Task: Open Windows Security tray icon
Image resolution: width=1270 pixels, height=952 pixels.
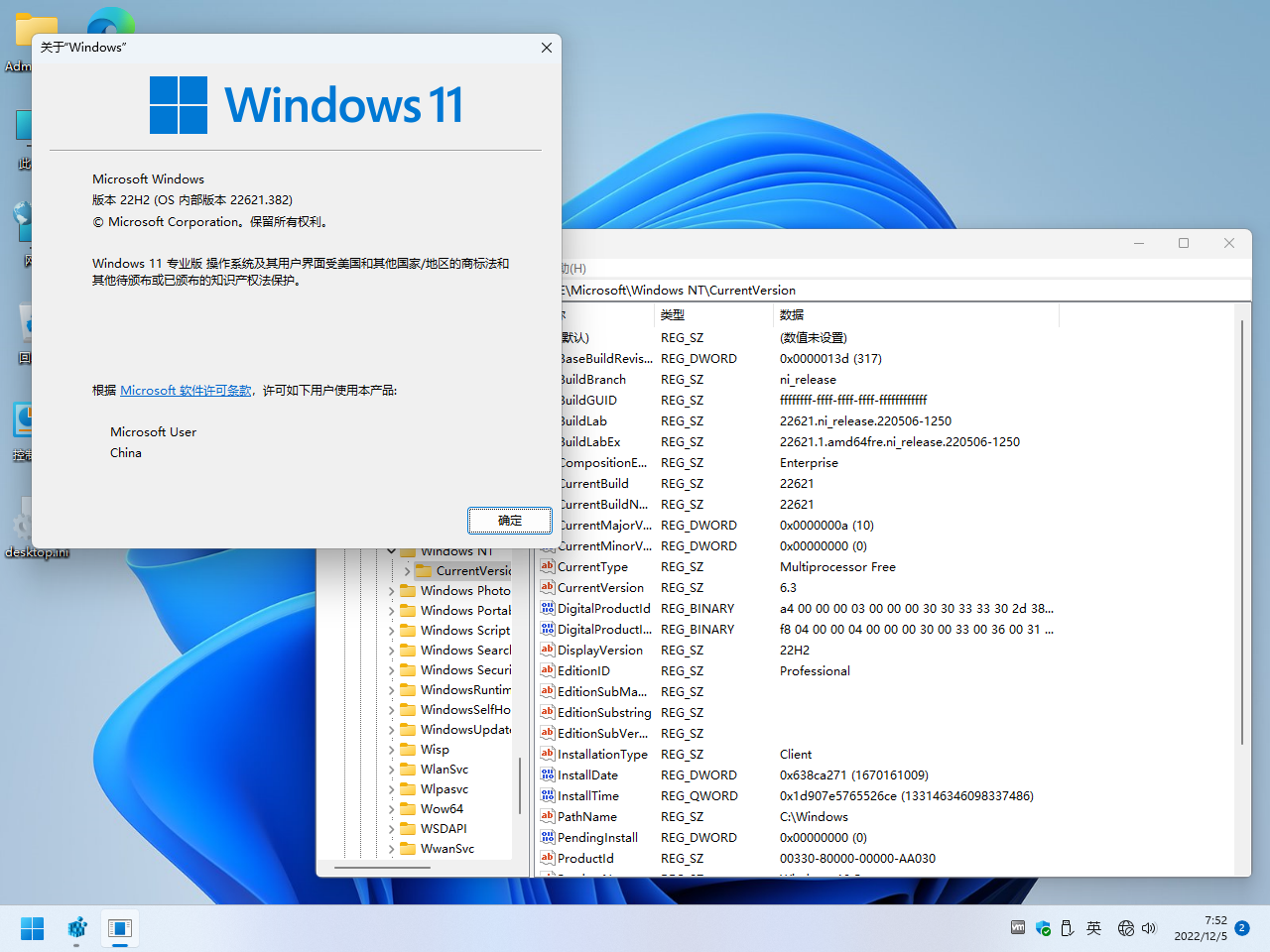Action: tap(1043, 928)
